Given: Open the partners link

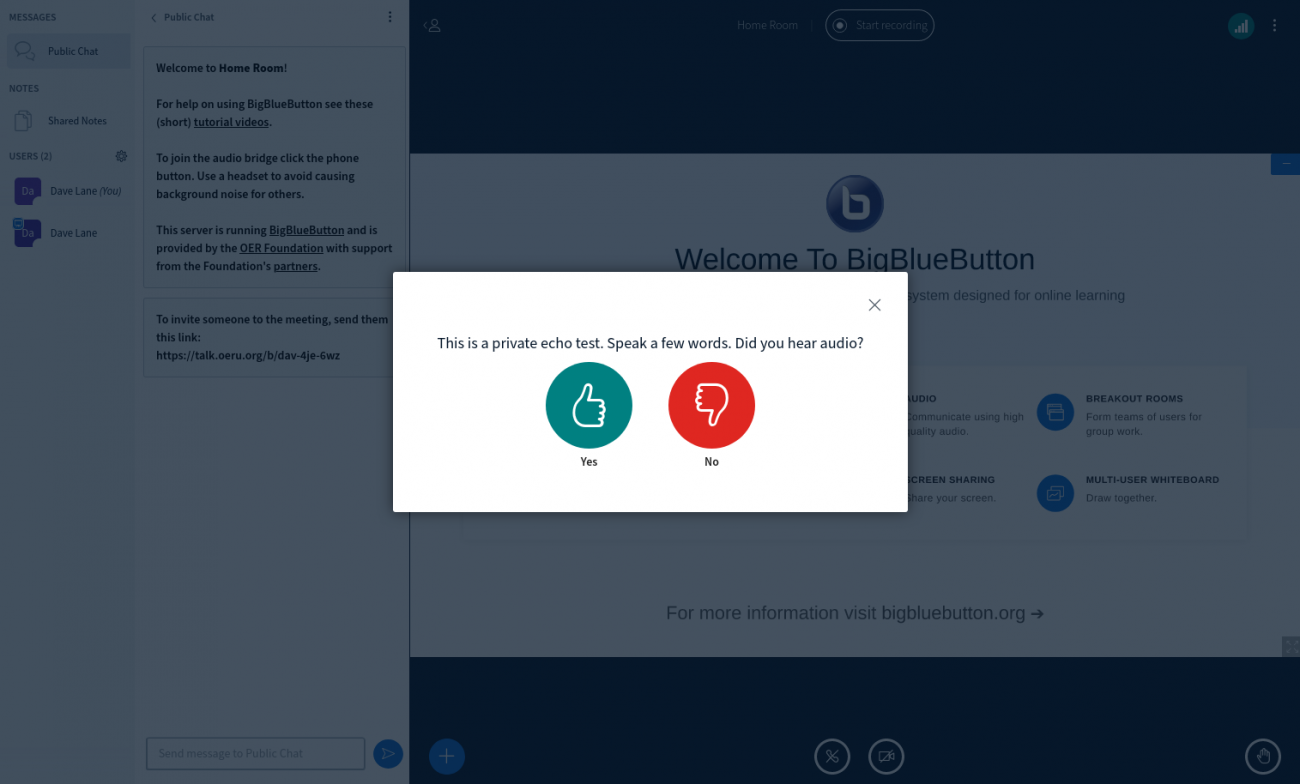Looking at the screenshot, I should click(295, 266).
